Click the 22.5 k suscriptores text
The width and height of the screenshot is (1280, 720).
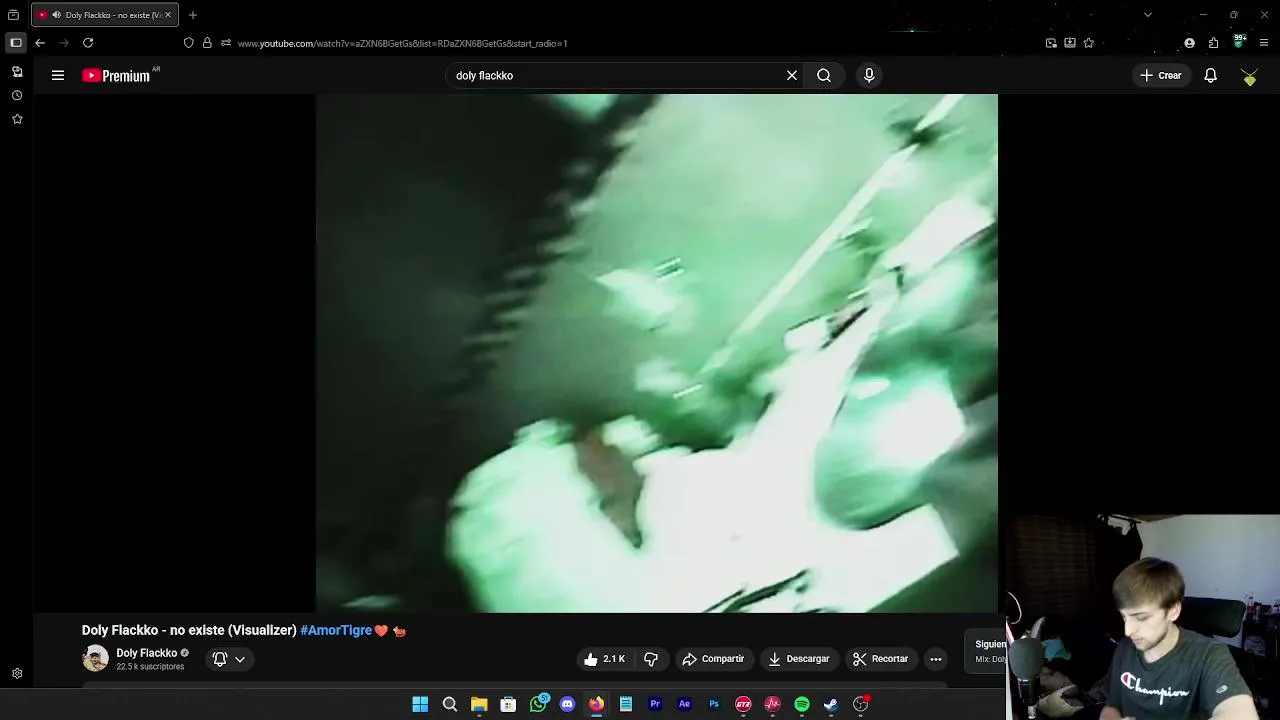[x=150, y=667]
